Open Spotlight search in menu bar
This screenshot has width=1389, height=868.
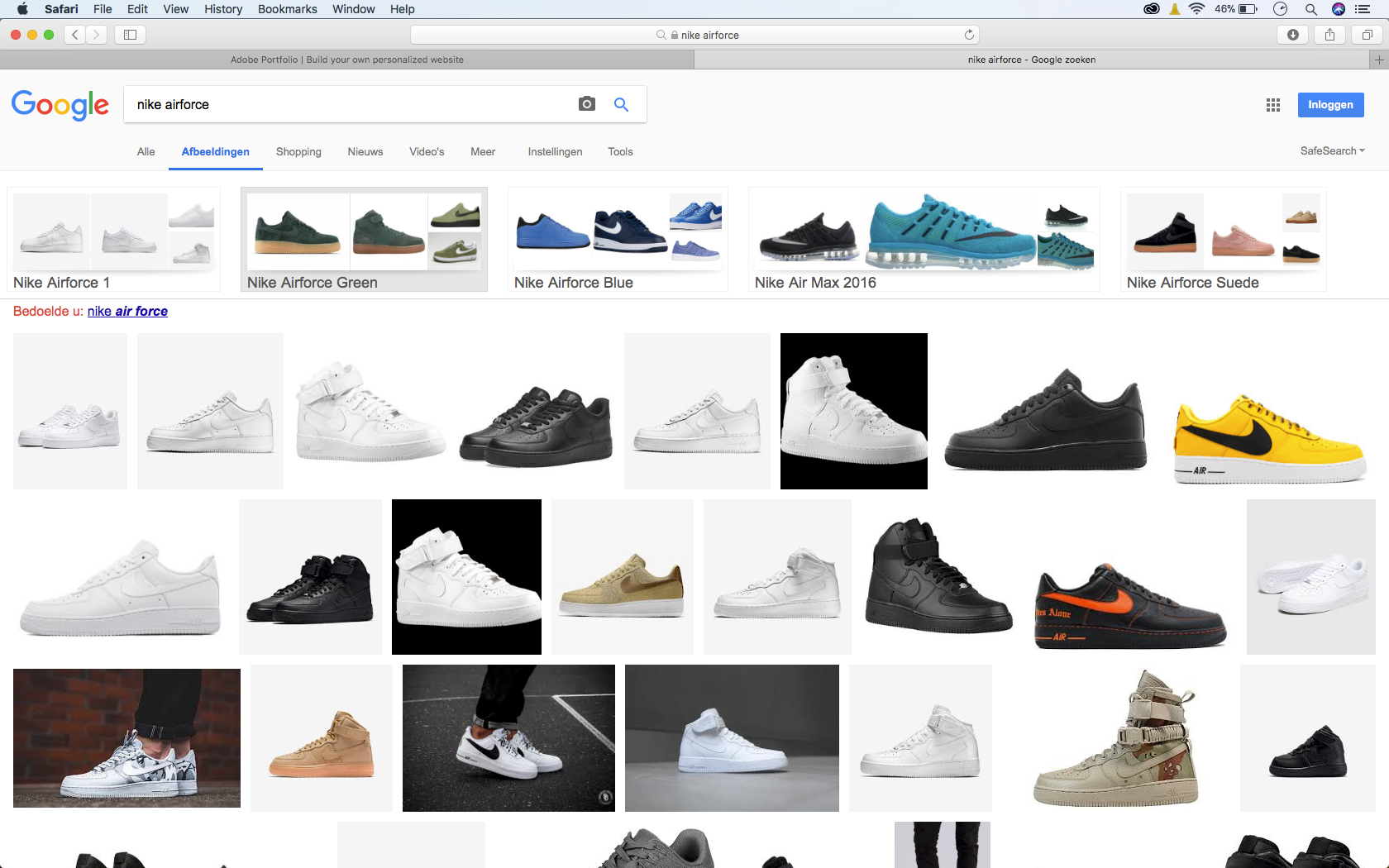tap(1310, 9)
